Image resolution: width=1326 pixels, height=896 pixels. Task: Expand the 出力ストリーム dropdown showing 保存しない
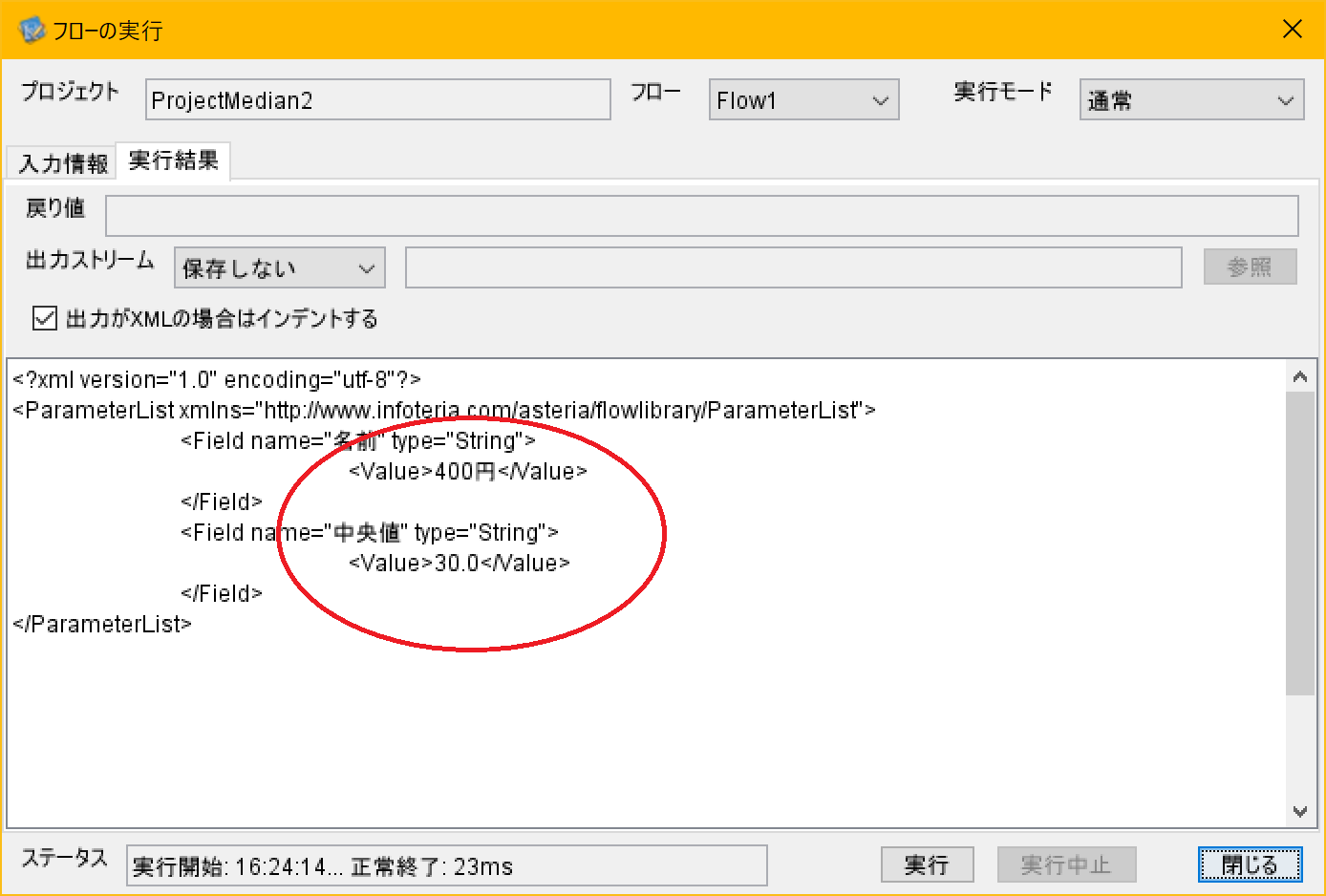pyautogui.click(x=279, y=268)
